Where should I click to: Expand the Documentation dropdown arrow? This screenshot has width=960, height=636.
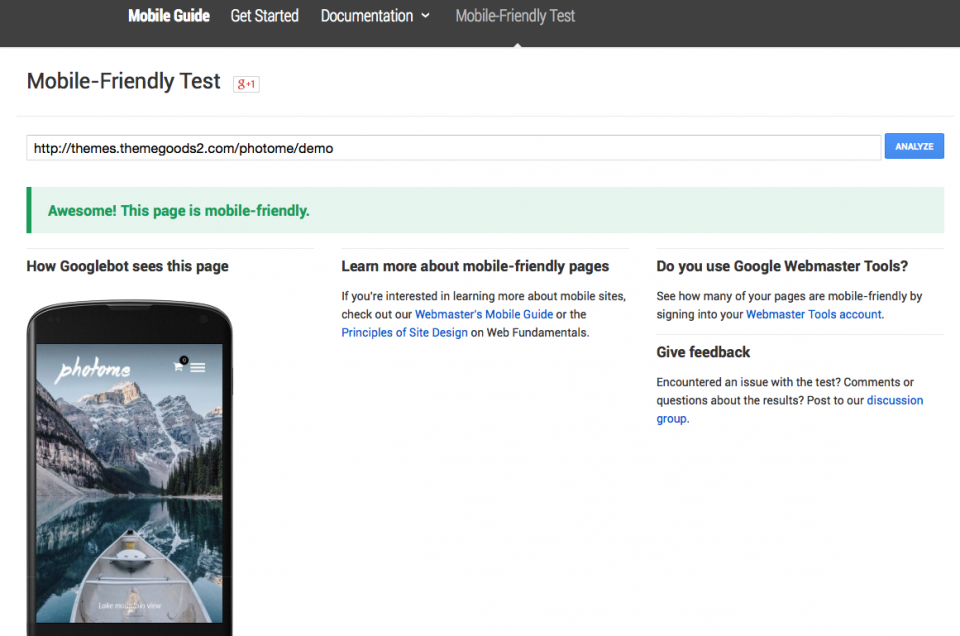tap(426, 16)
